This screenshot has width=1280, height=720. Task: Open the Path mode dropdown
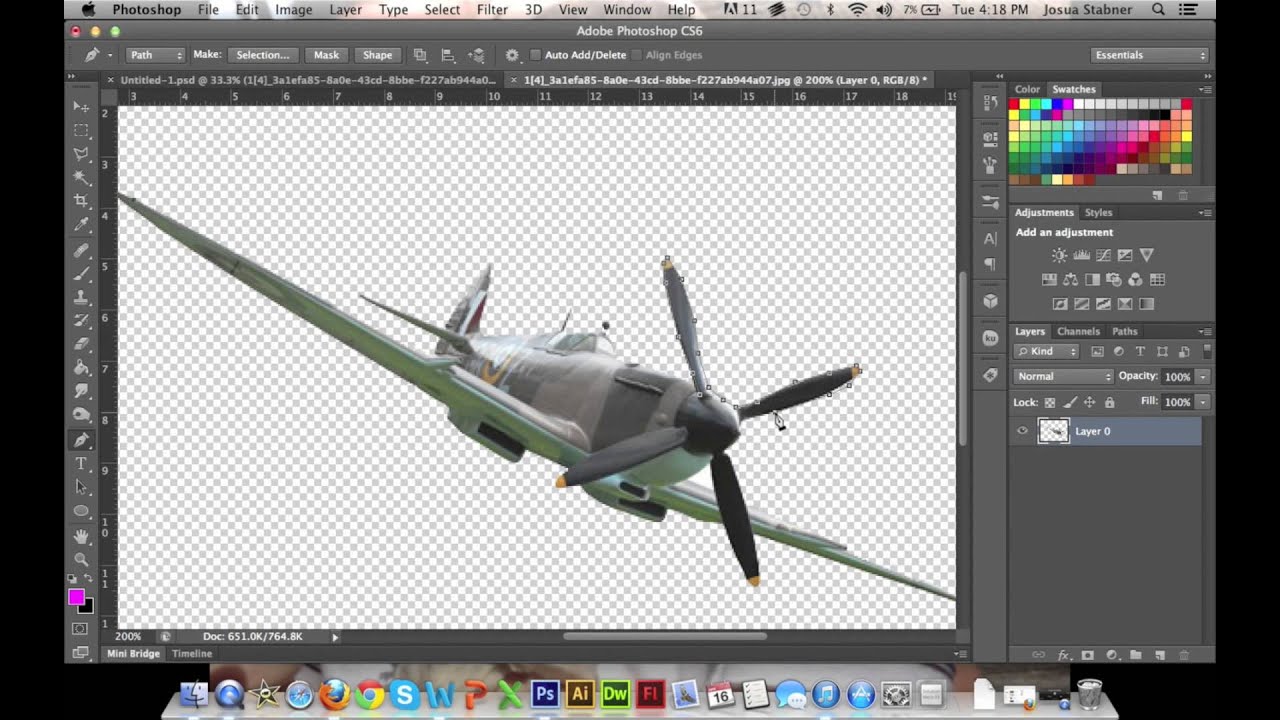click(x=156, y=55)
